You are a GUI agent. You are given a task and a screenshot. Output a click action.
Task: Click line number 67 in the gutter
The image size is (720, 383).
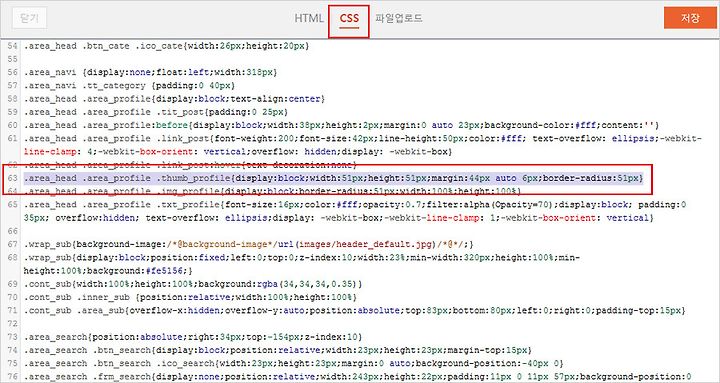[x=12, y=244]
